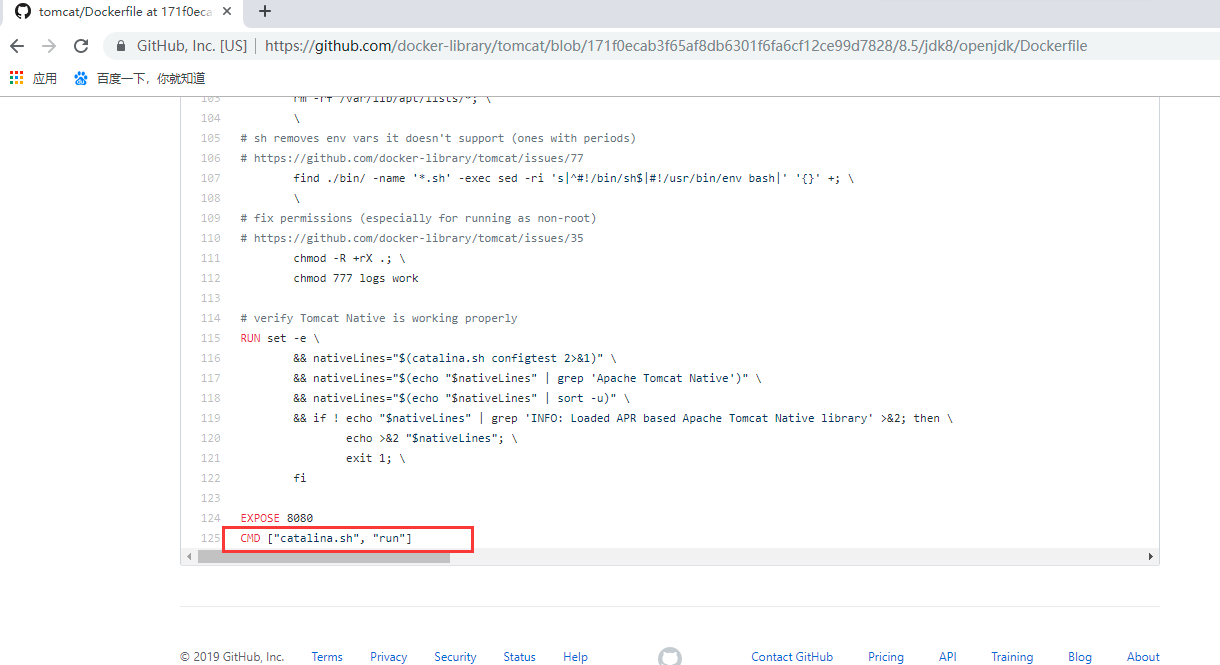Click the GitHub favicon on the tab
This screenshot has width=1220, height=665.
pyautogui.click(x=22, y=12)
